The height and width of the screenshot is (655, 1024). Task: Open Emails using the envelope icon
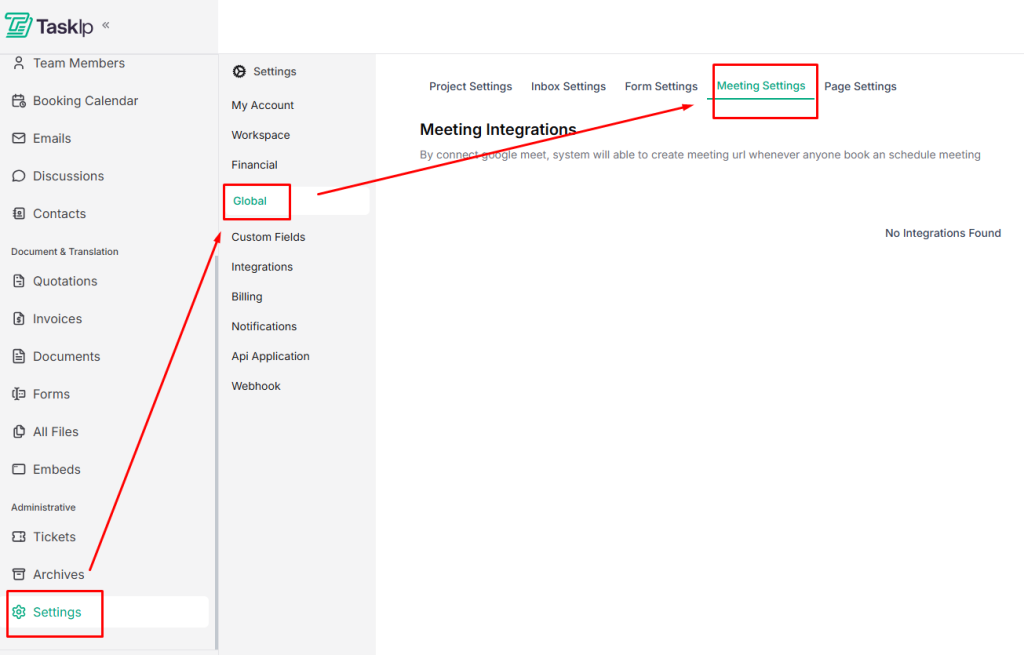coord(18,138)
